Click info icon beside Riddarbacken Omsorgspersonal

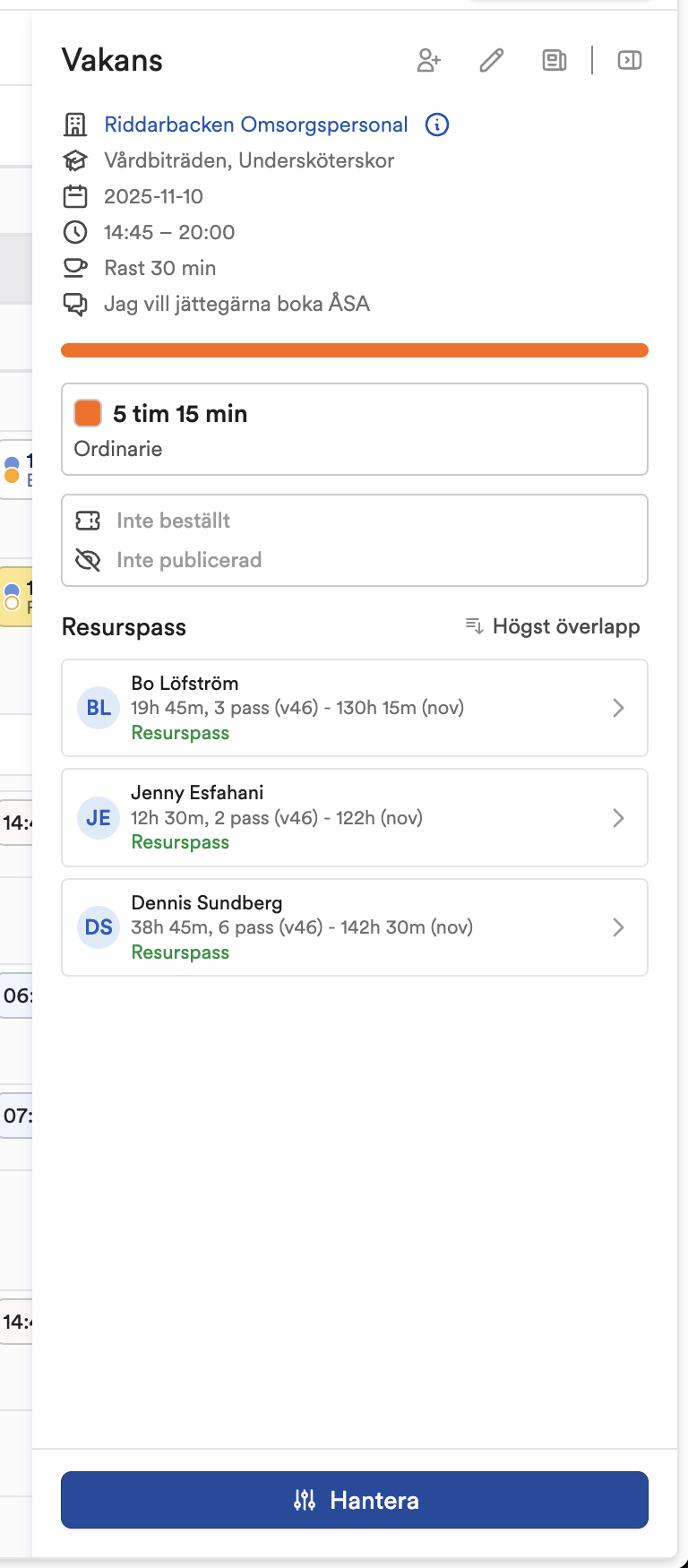pyautogui.click(x=437, y=125)
